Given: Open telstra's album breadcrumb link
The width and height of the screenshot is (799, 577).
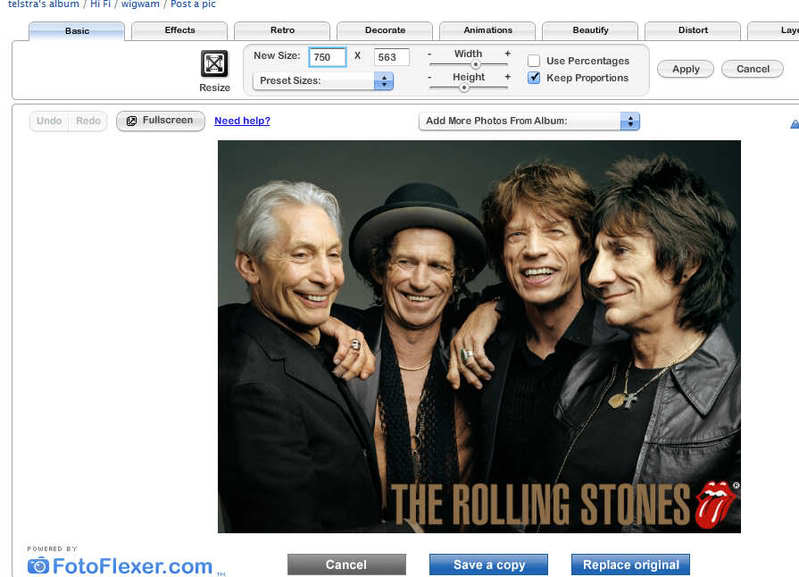Looking at the screenshot, I should pyautogui.click(x=43, y=4).
